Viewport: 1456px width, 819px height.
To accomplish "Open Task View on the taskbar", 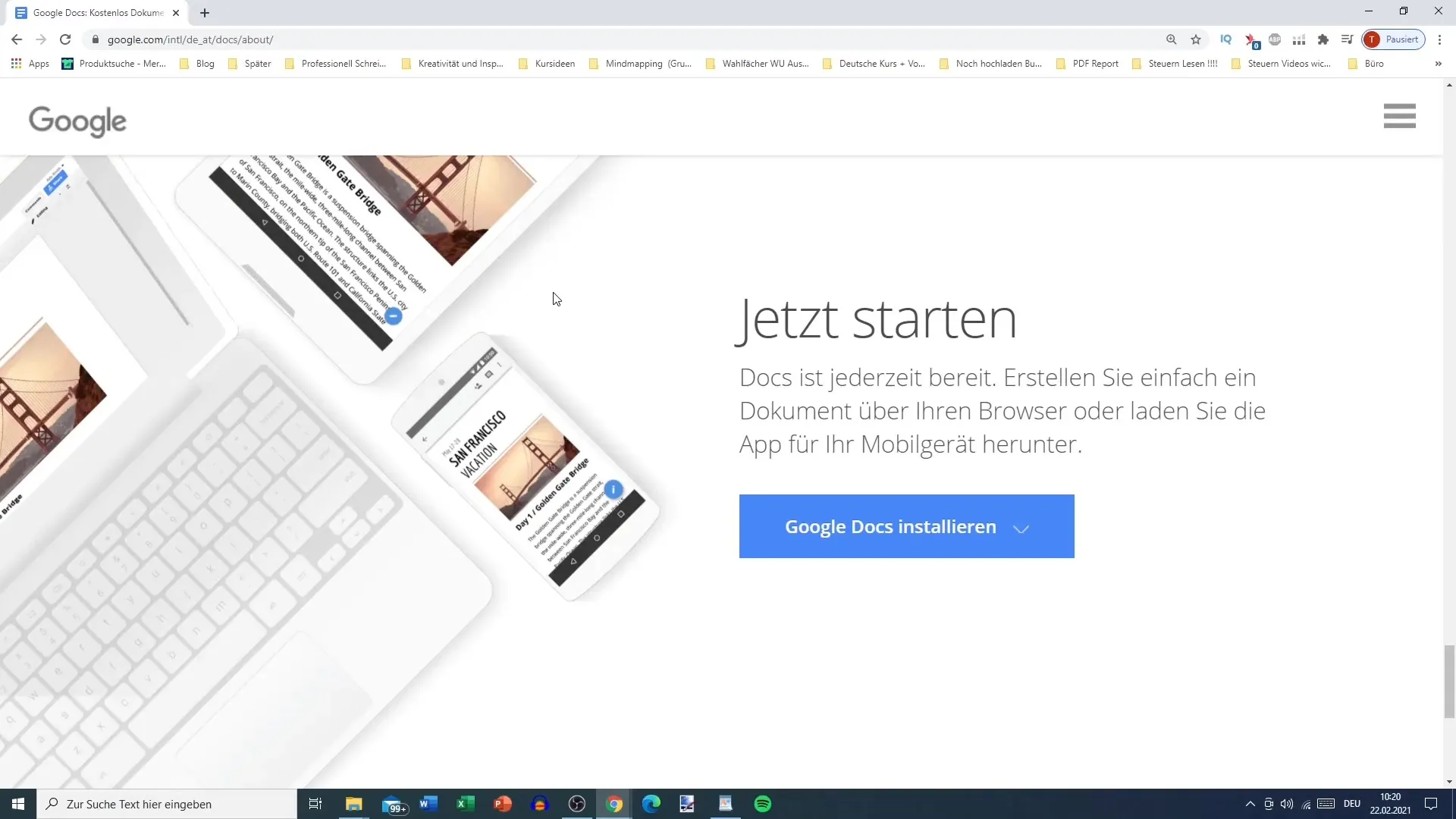I will click(x=315, y=804).
